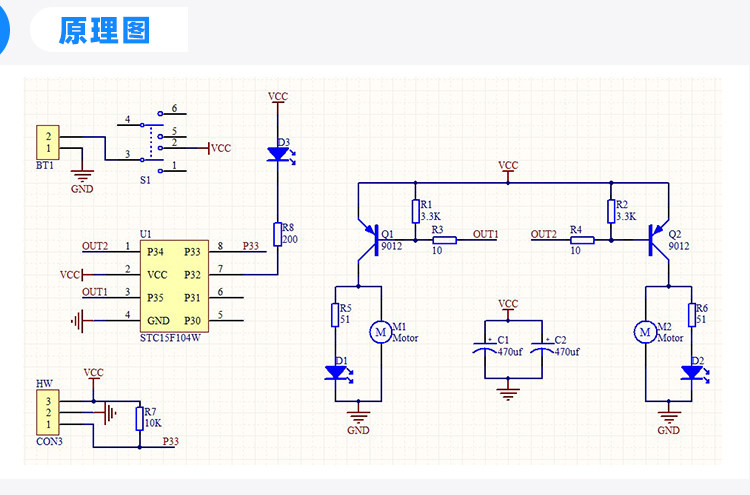Viewport: 750px width, 495px height.
Task: Click resistor R1 3.3K
Action: 416,211
